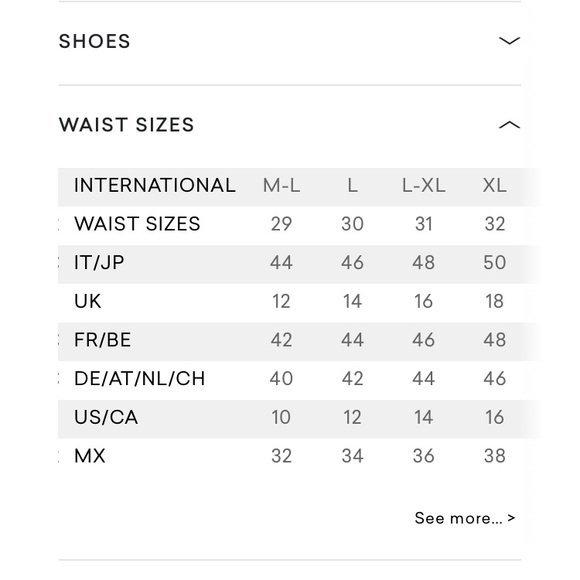Click the US/CA row label

[106, 417]
